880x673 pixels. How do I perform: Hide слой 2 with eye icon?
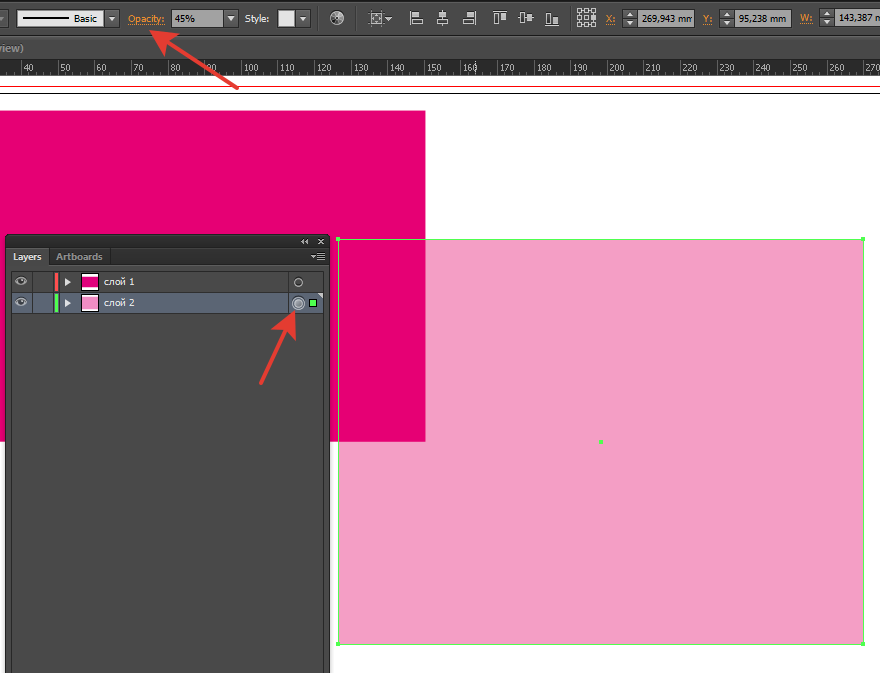coord(21,302)
